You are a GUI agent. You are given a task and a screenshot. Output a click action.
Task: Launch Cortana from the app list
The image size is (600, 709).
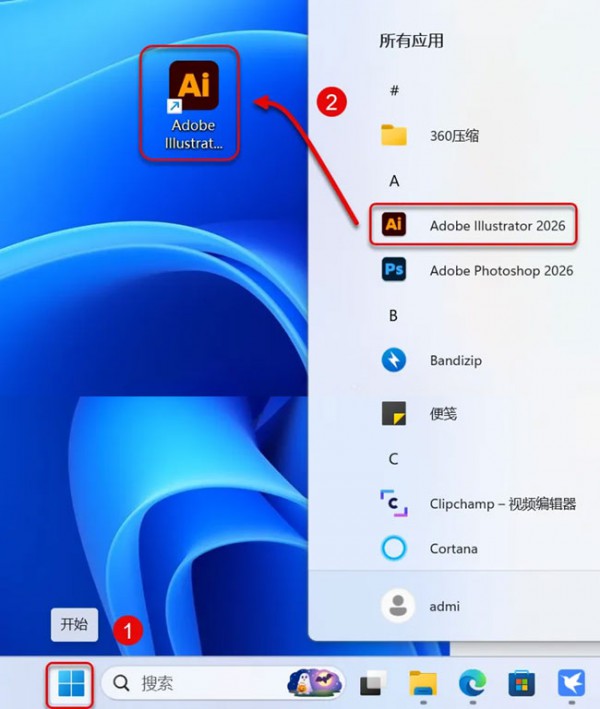coord(429,548)
